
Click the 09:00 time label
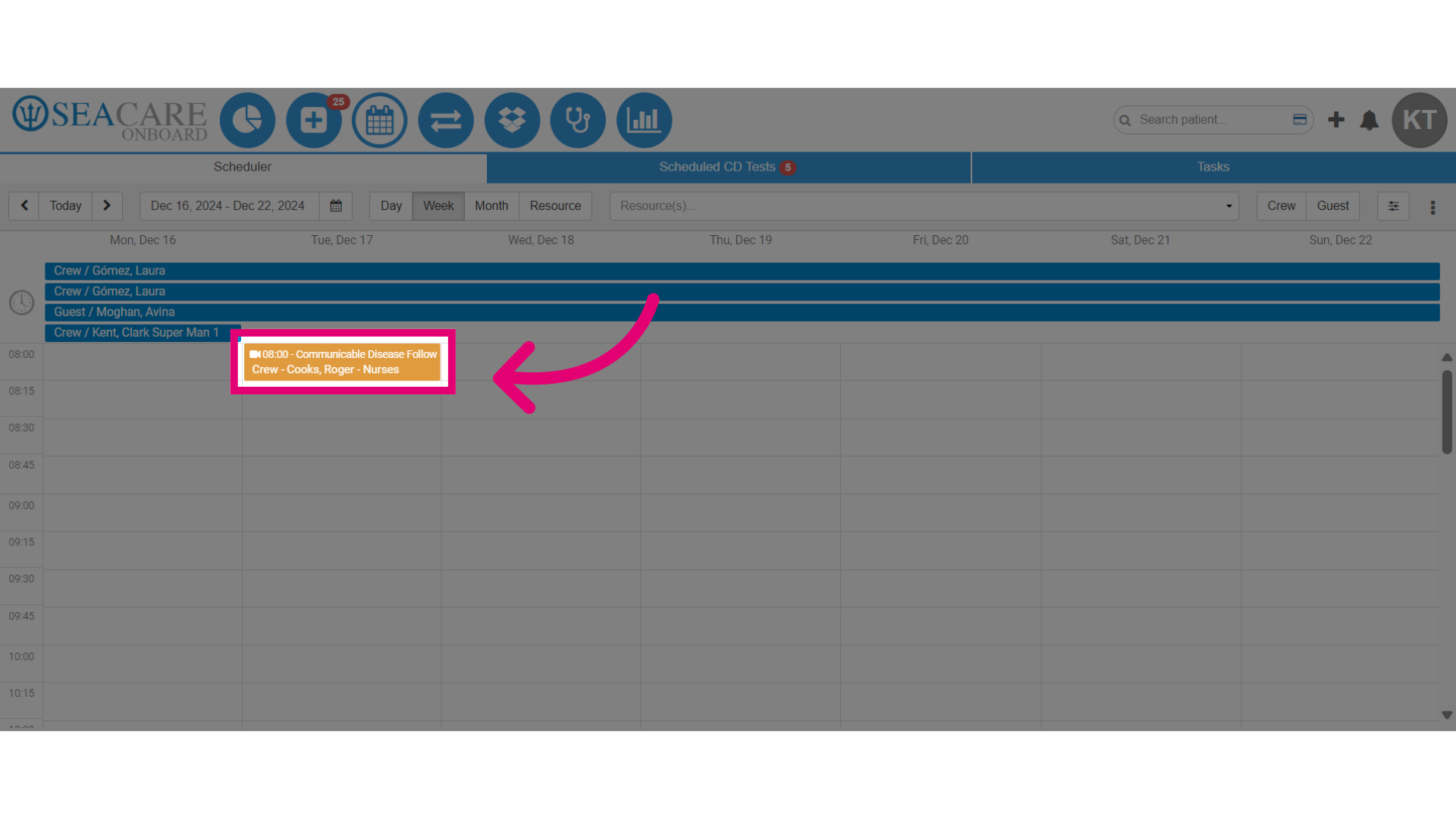coord(21,505)
